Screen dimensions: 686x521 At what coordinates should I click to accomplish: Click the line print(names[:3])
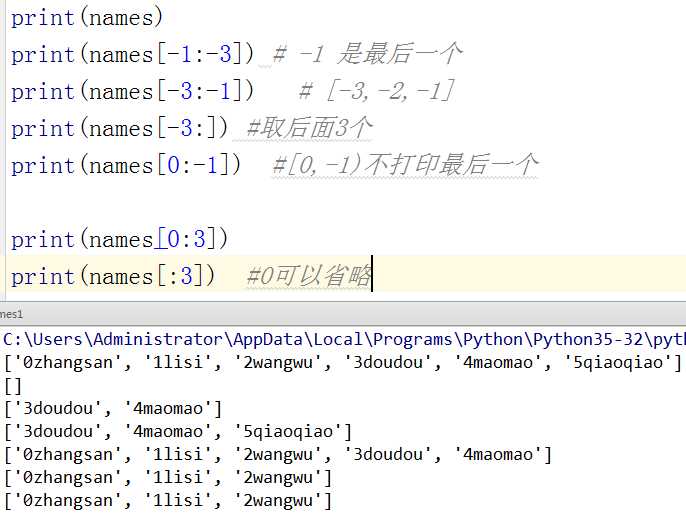coord(113,277)
